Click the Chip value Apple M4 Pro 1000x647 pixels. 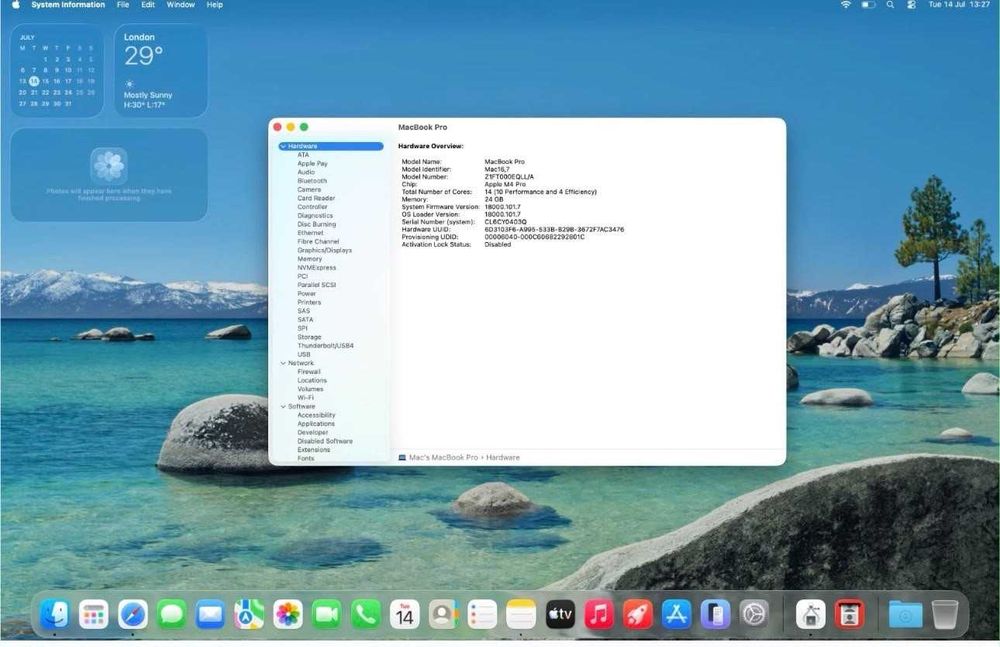tap(505, 184)
